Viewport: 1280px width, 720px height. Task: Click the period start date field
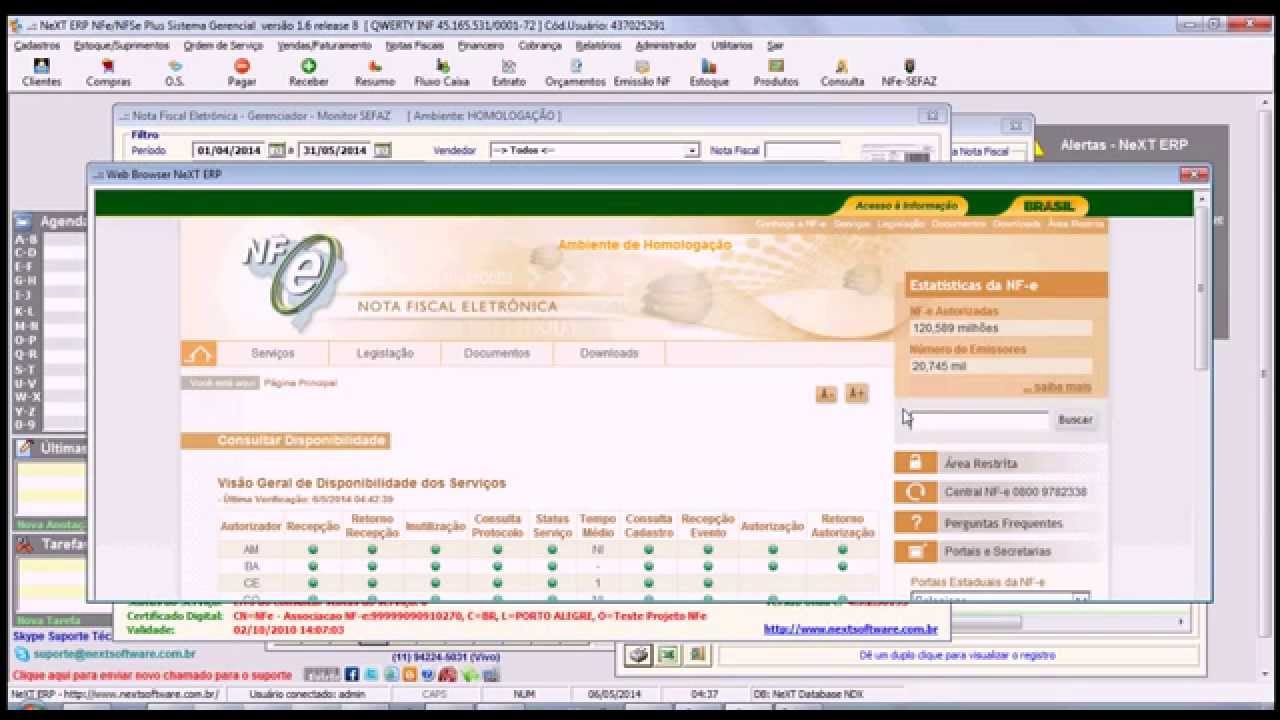(229, 150)
